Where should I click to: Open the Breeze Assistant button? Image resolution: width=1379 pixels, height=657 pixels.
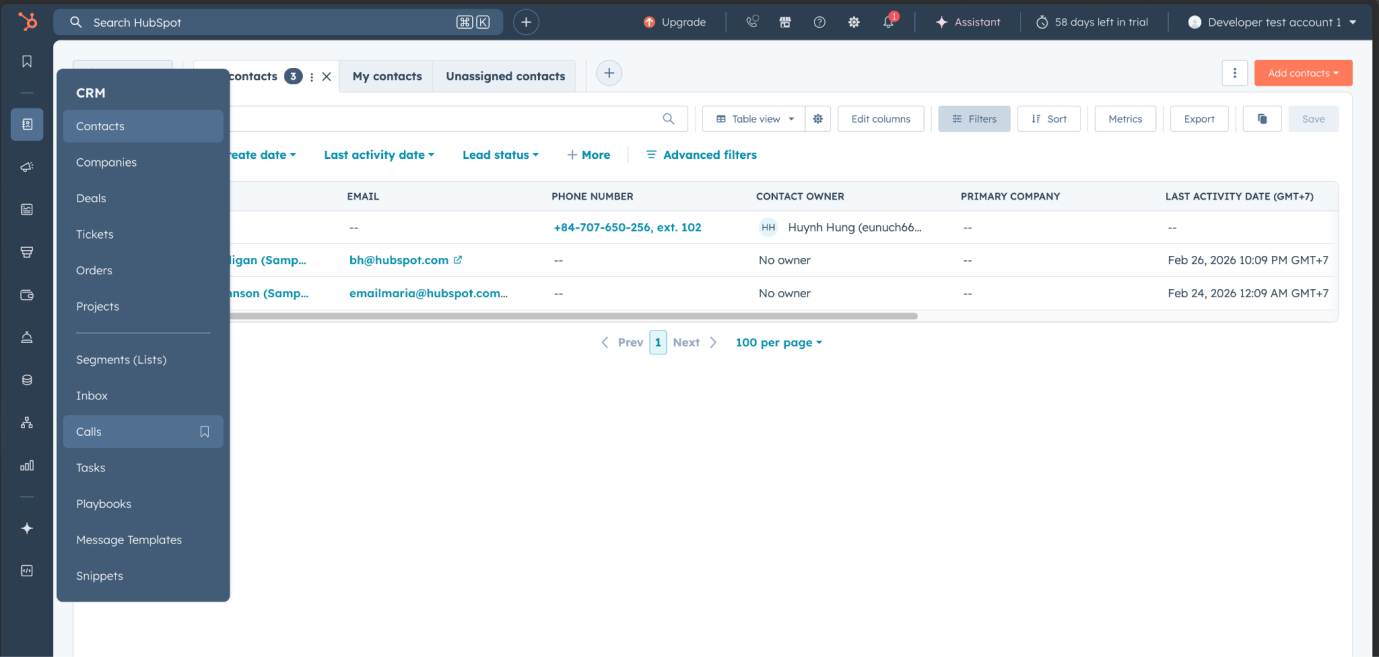pyautogui.click(x=967, y=22)
